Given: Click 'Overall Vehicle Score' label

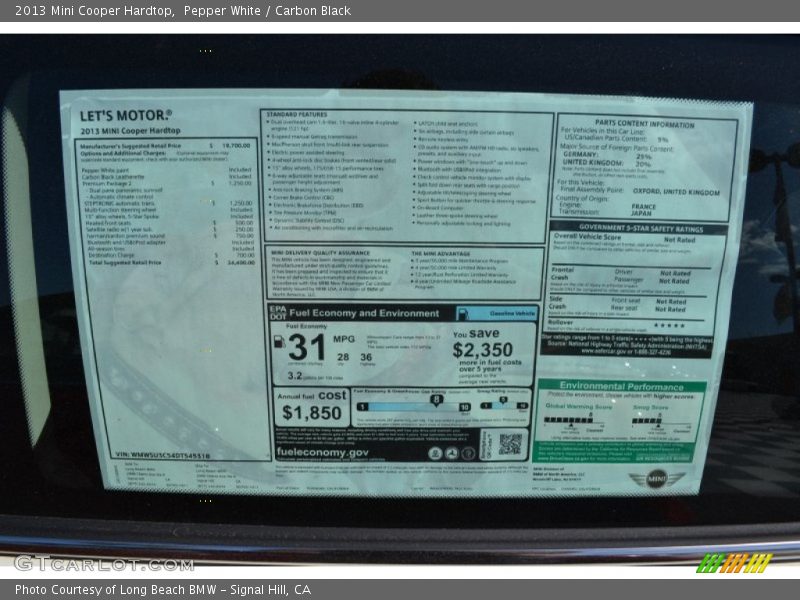Looking at the screenshot, I should pos(588,237).
